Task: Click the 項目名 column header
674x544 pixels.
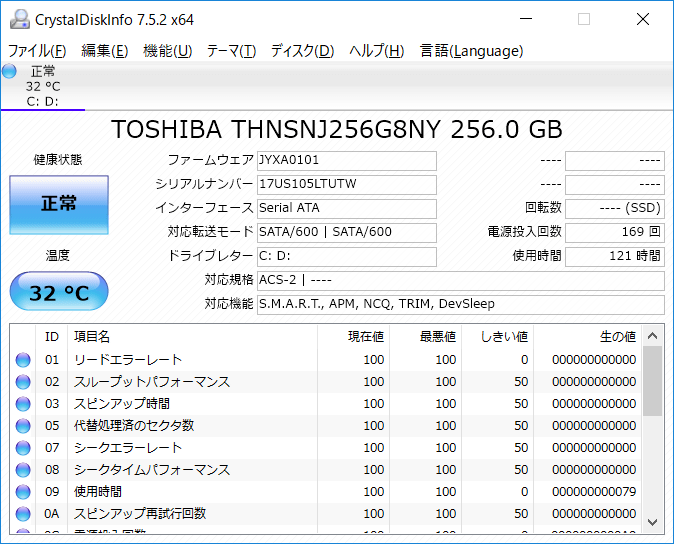Action: [193, 336]
